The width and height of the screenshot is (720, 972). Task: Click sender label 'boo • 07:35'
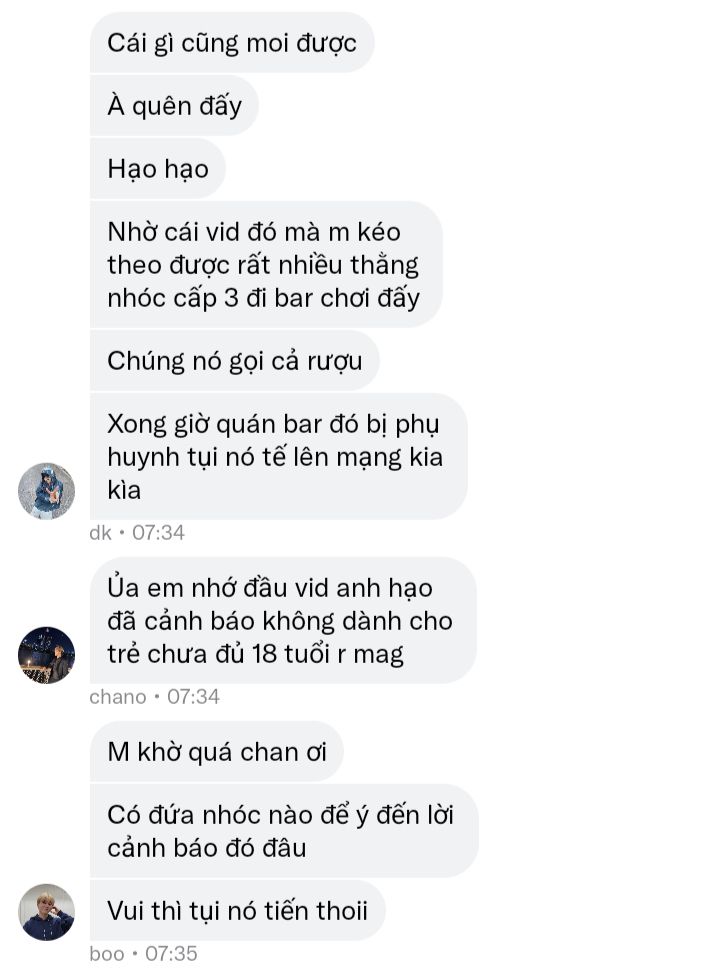(x=143, y=953)
